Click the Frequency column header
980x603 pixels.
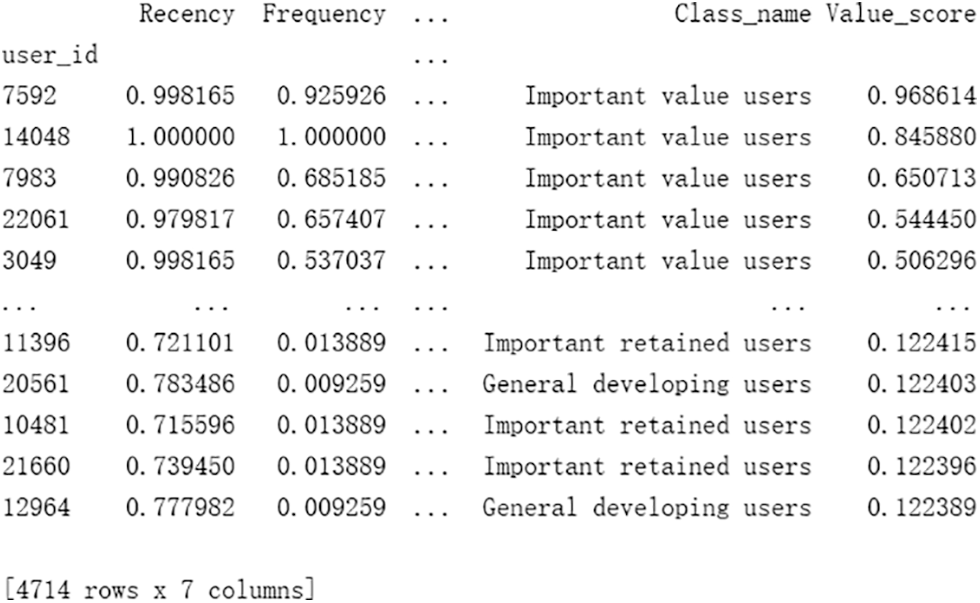point(322,15)
